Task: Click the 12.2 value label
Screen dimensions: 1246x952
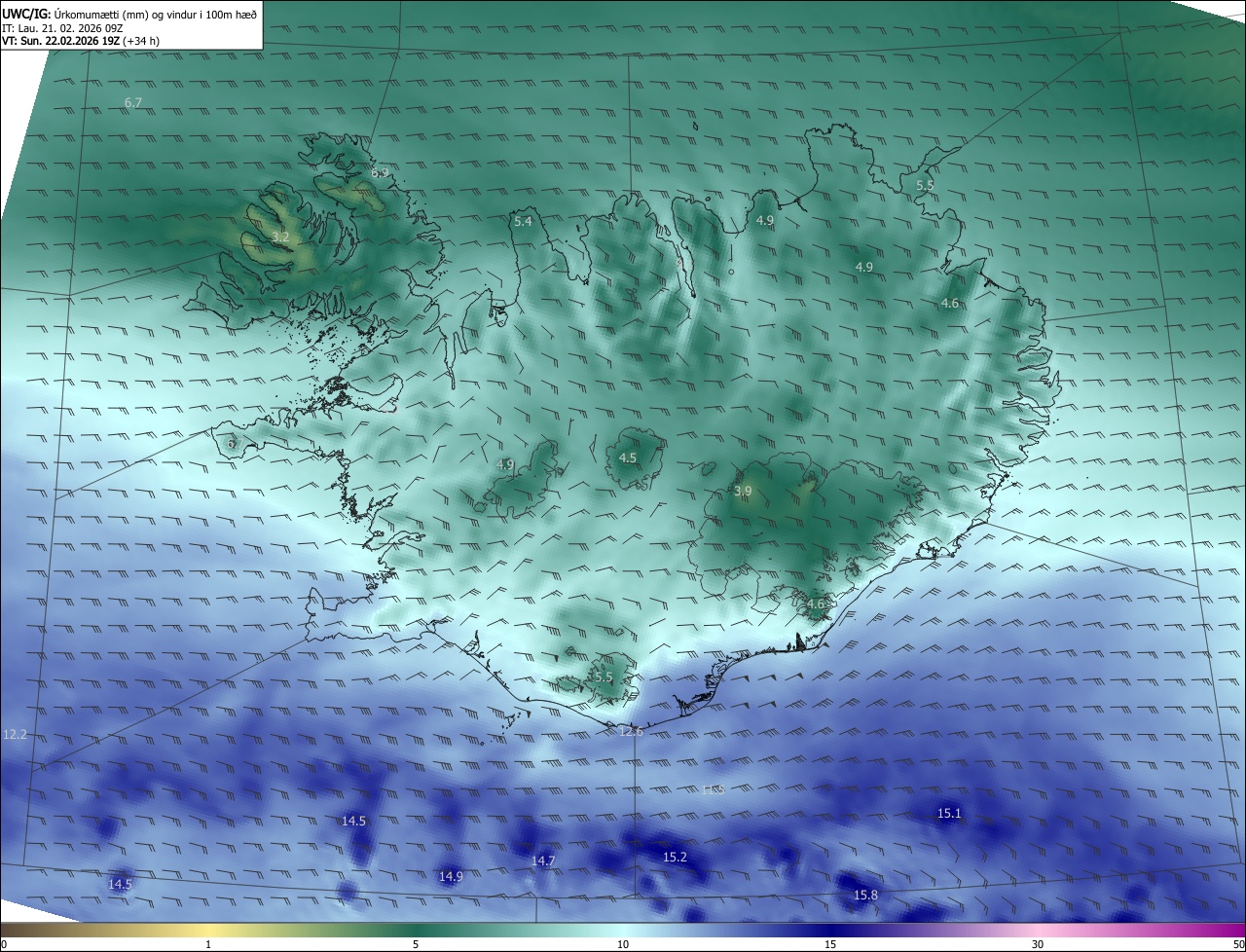Action: (15, 734)
